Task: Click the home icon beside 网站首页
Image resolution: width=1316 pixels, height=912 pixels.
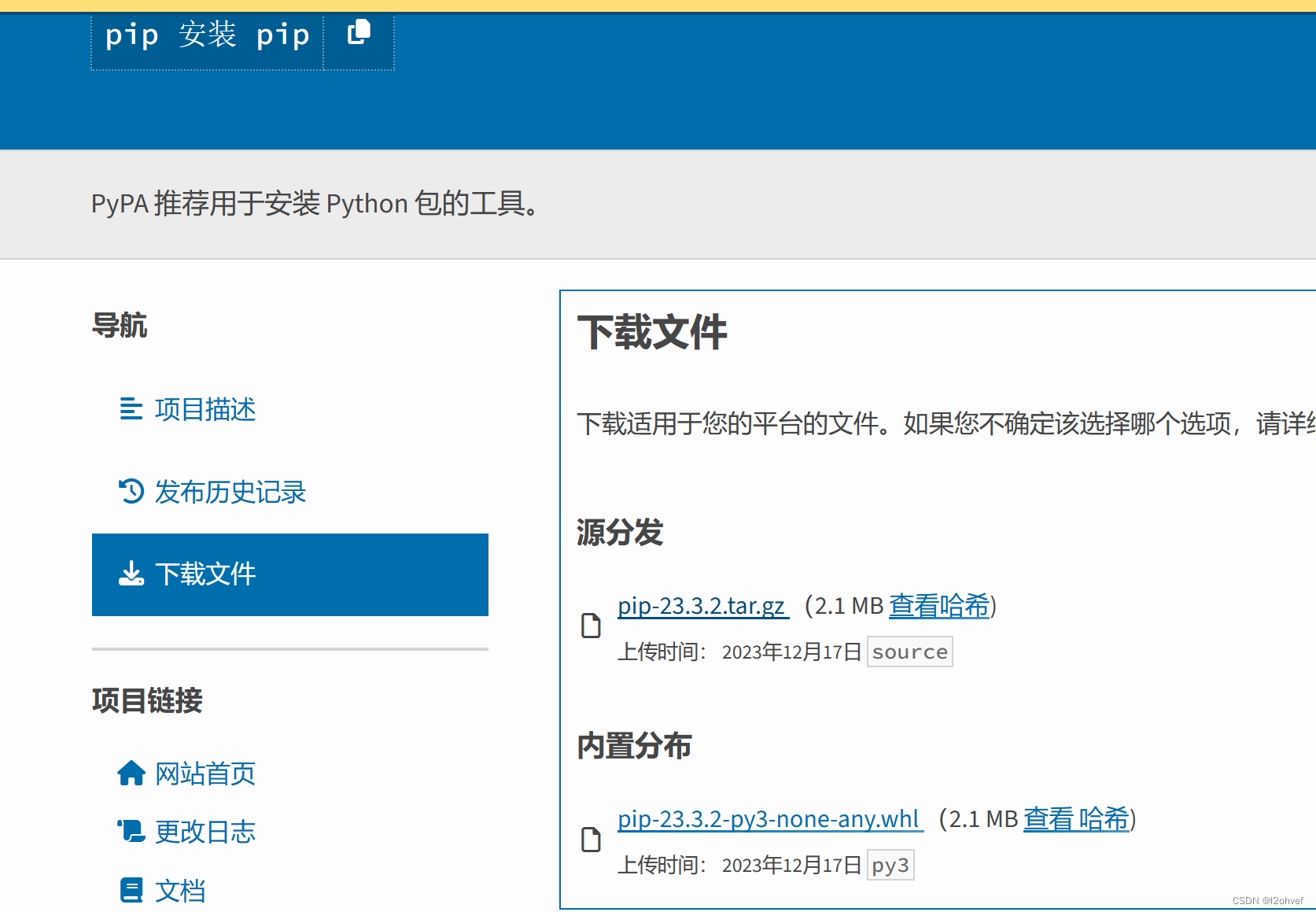Action: (x=131, y=774)
